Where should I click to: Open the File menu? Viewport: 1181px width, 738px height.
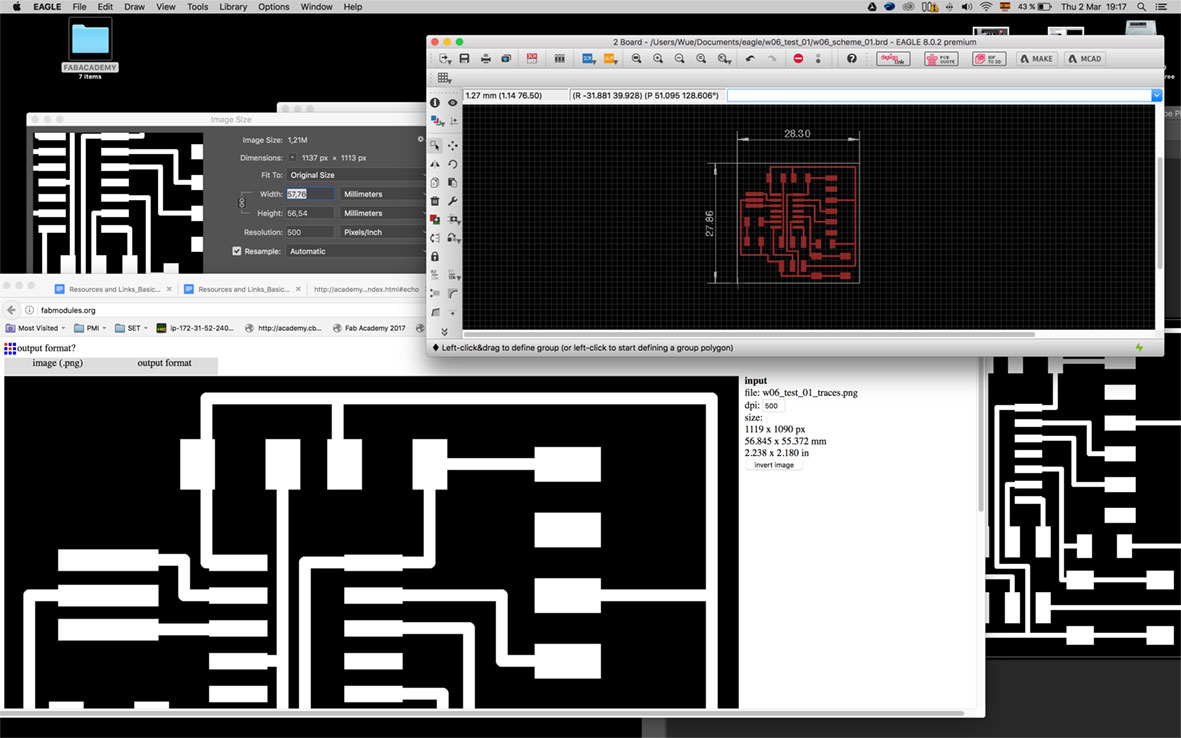pyautogui.click(x=79, y=7)
